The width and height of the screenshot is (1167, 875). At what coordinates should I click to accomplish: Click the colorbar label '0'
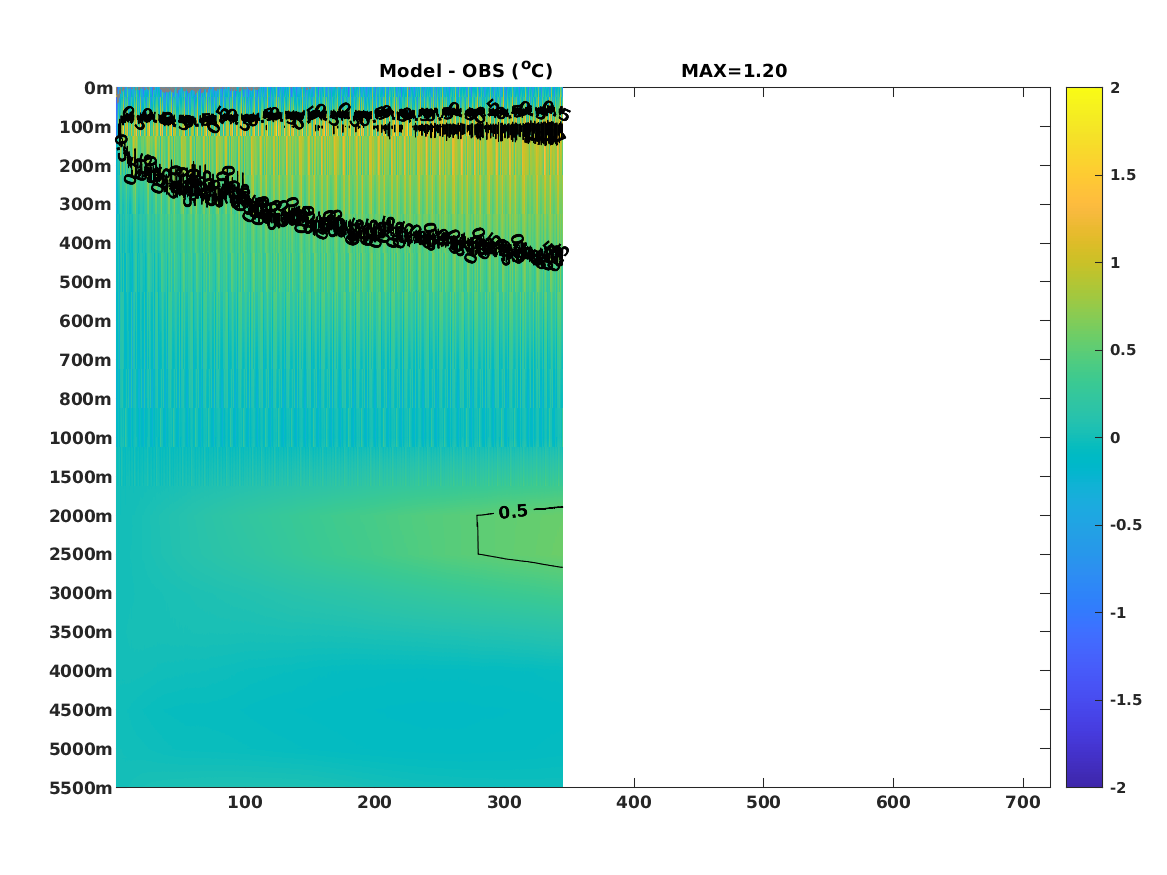point(1115,438)
